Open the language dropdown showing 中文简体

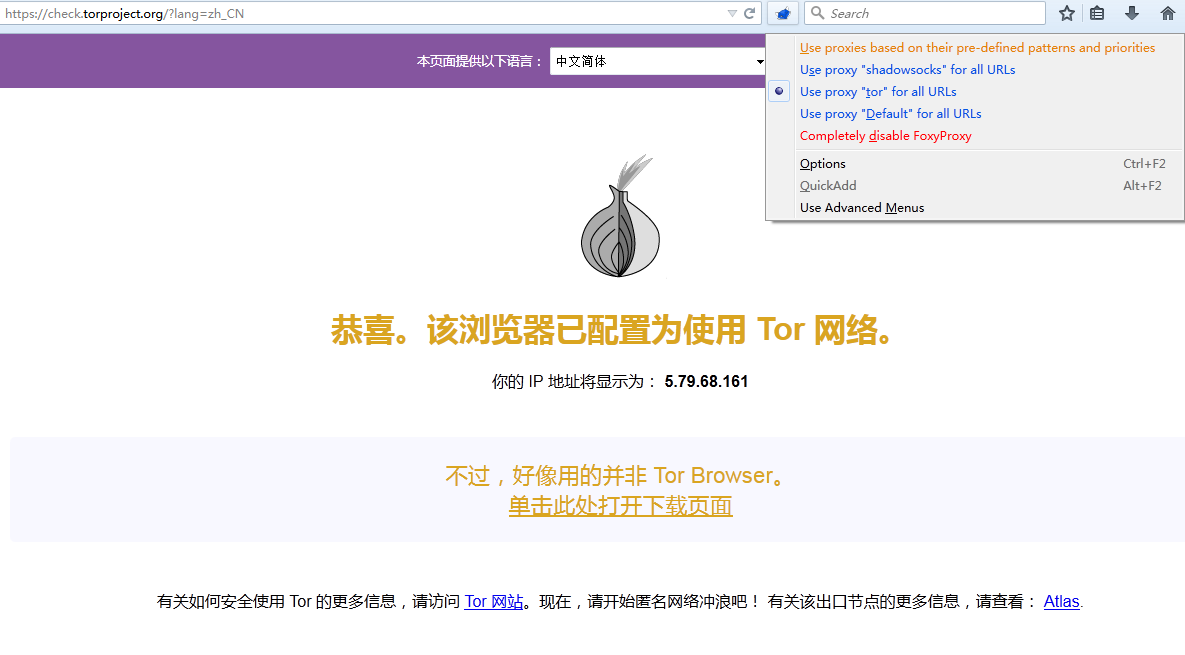657,61
